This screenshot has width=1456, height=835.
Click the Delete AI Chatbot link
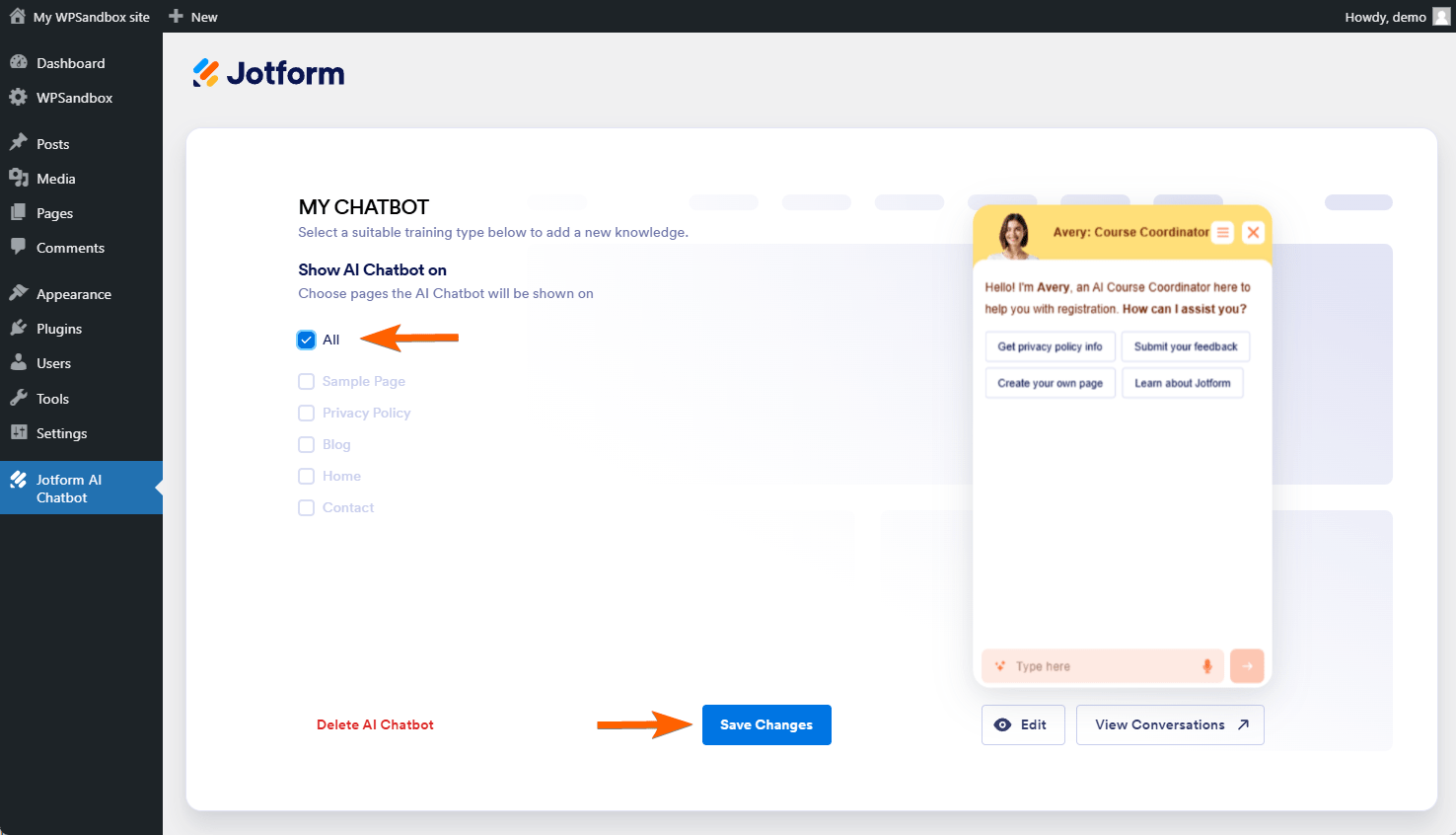[375, 724]
